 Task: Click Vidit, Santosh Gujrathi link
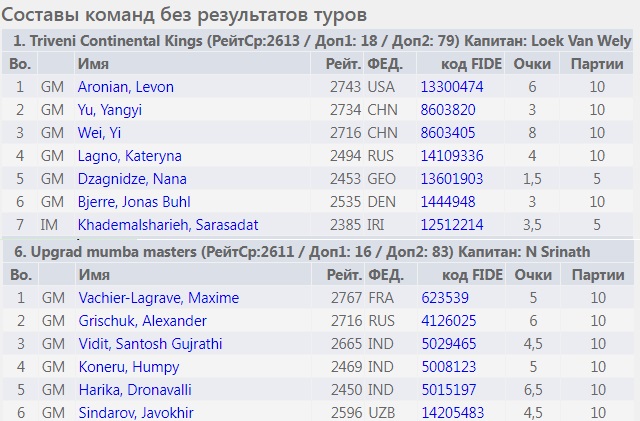pos(150,344)
